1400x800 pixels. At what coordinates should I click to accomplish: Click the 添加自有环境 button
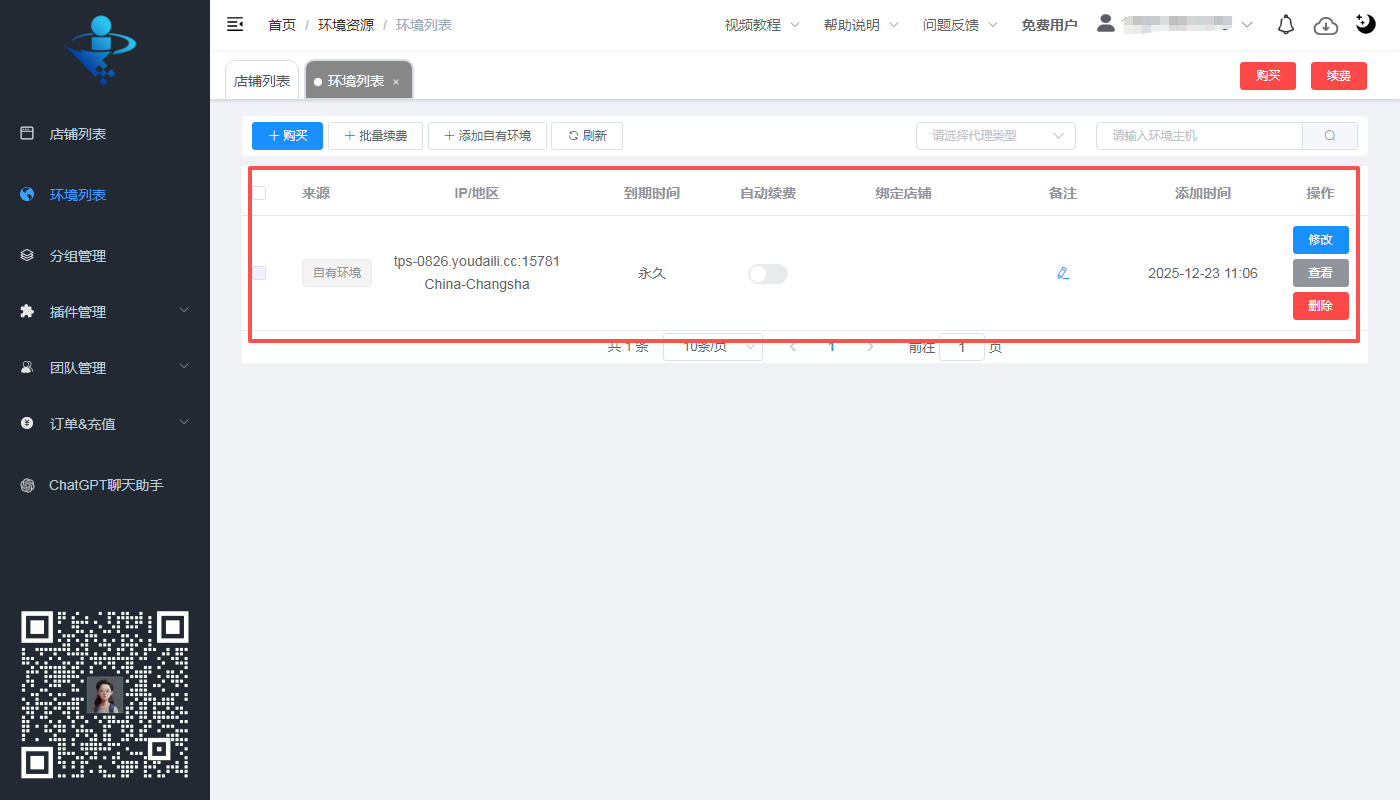click(x=487, y=135)
